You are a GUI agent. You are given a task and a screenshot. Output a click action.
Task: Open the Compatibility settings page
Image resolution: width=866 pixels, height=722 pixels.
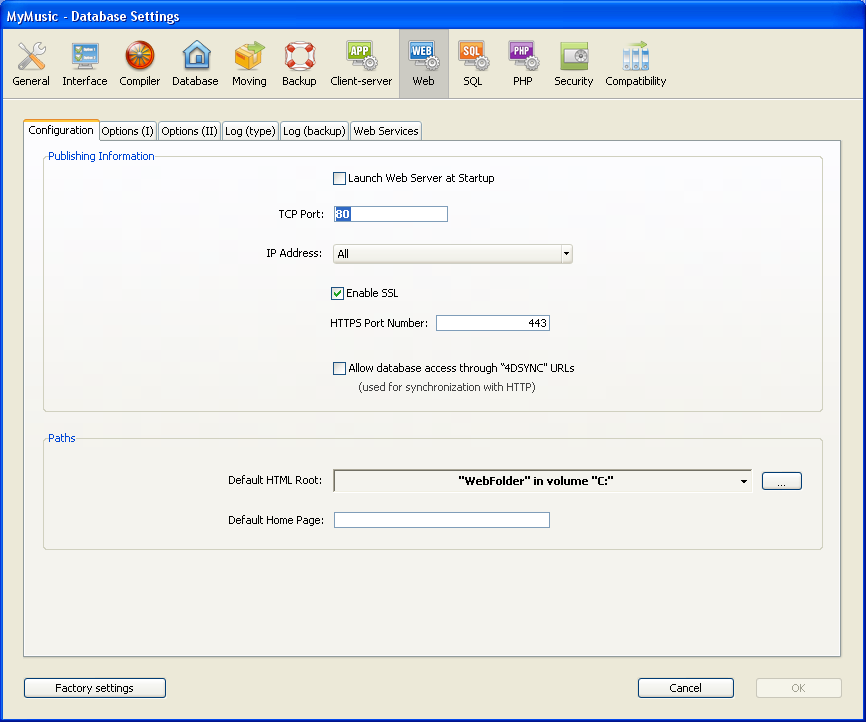coord(636,64)
